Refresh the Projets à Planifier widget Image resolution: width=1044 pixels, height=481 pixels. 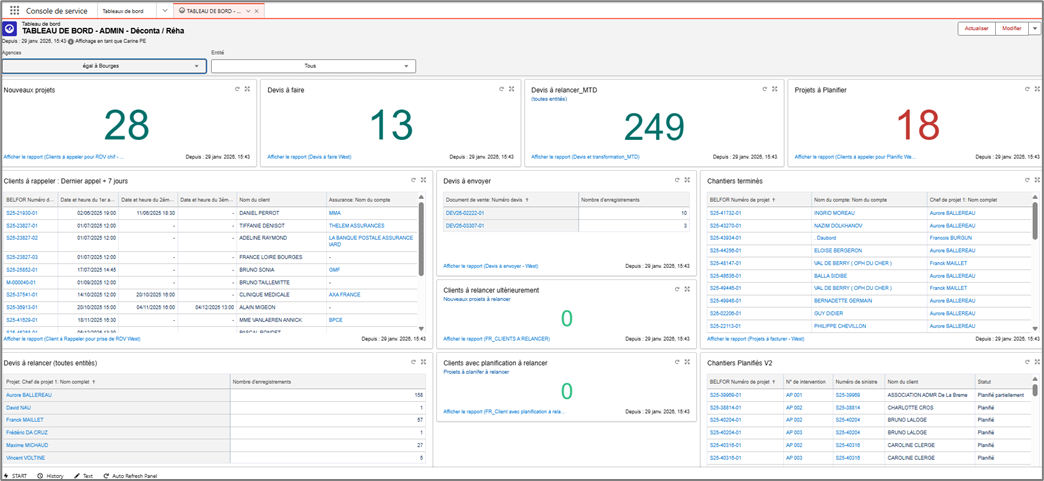(1029, 89)
